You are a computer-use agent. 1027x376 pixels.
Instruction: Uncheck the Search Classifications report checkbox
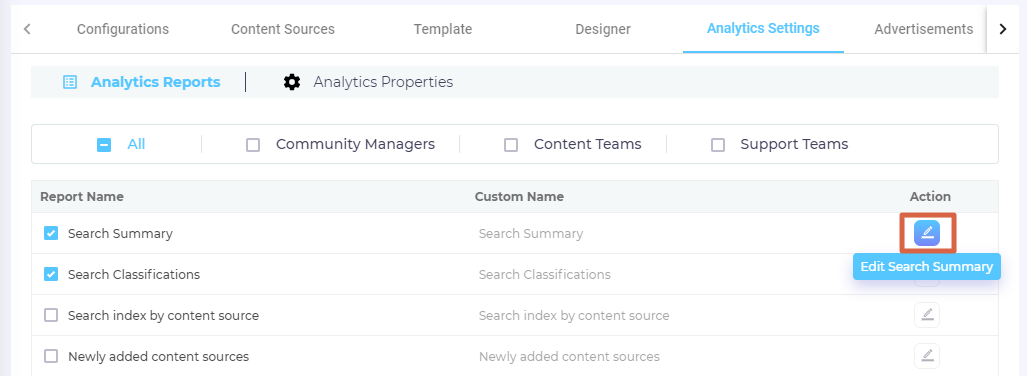click(x=51, y=274)
